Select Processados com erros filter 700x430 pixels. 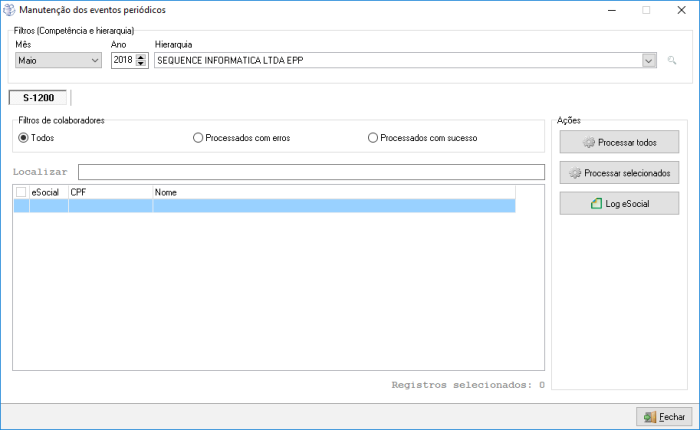tap(198, 137)
